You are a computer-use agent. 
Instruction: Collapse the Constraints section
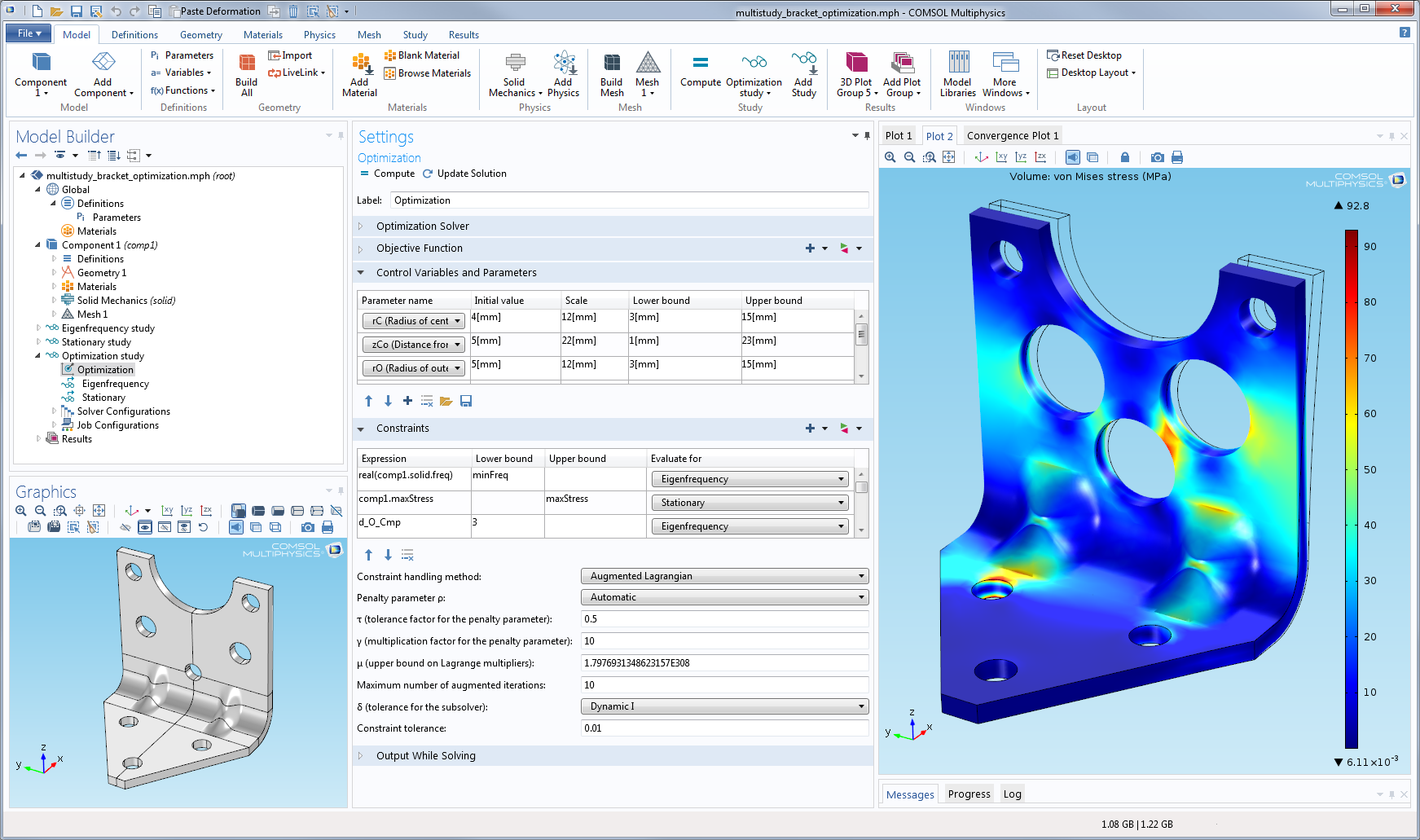(x=361, y=429)
